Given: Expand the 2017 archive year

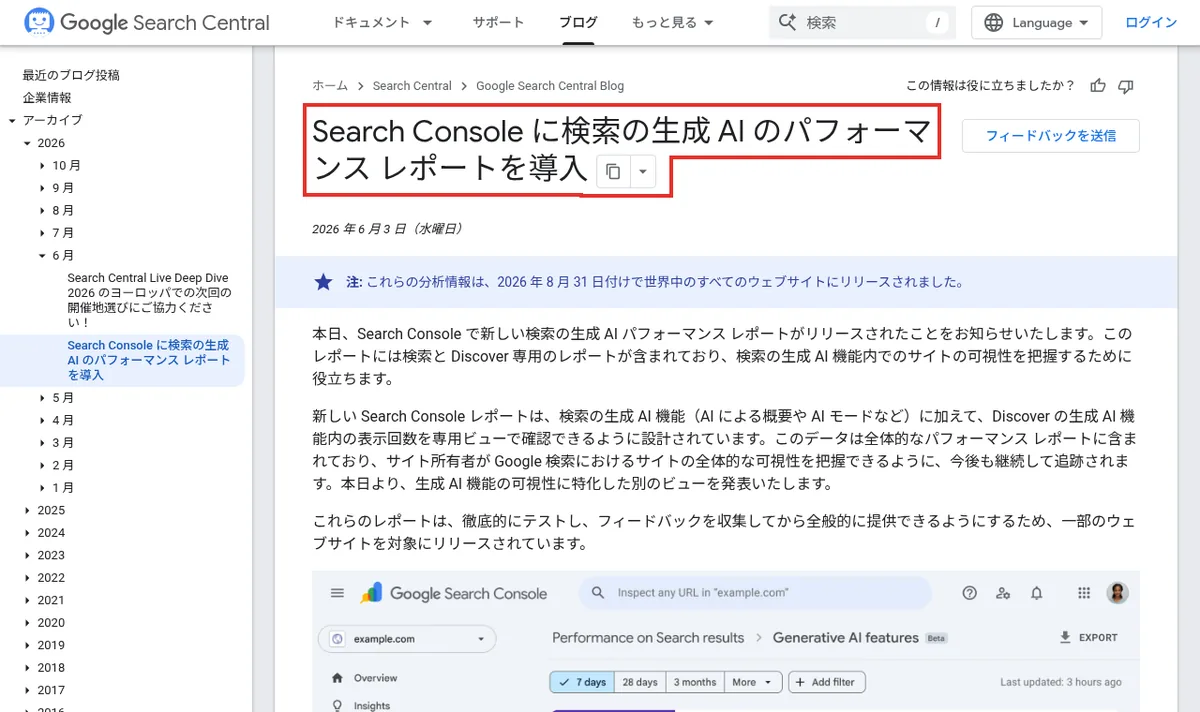Looking at the screenshot, I should point(27,690).
